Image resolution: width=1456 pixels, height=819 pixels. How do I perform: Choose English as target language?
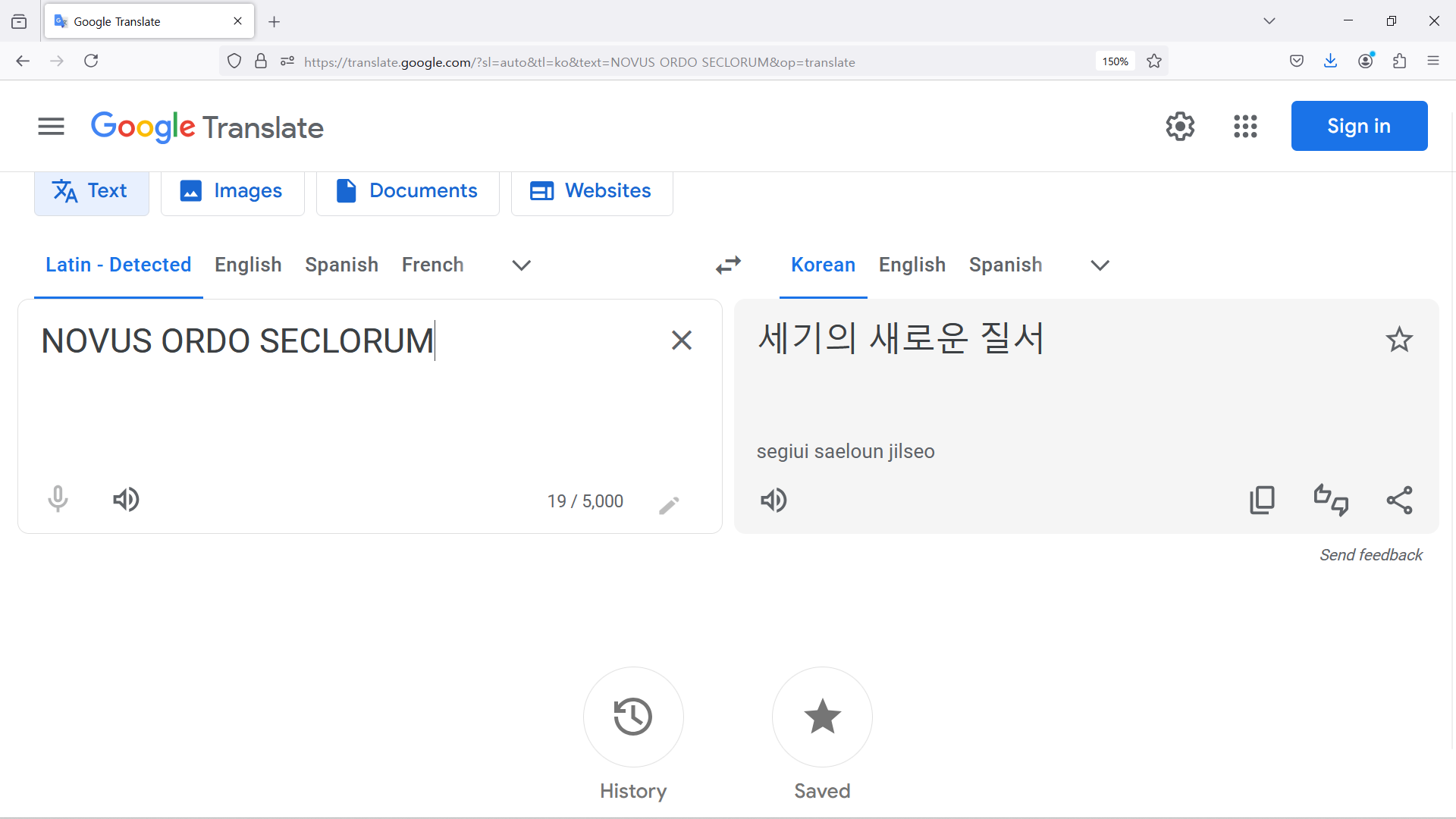click(912, 265)
